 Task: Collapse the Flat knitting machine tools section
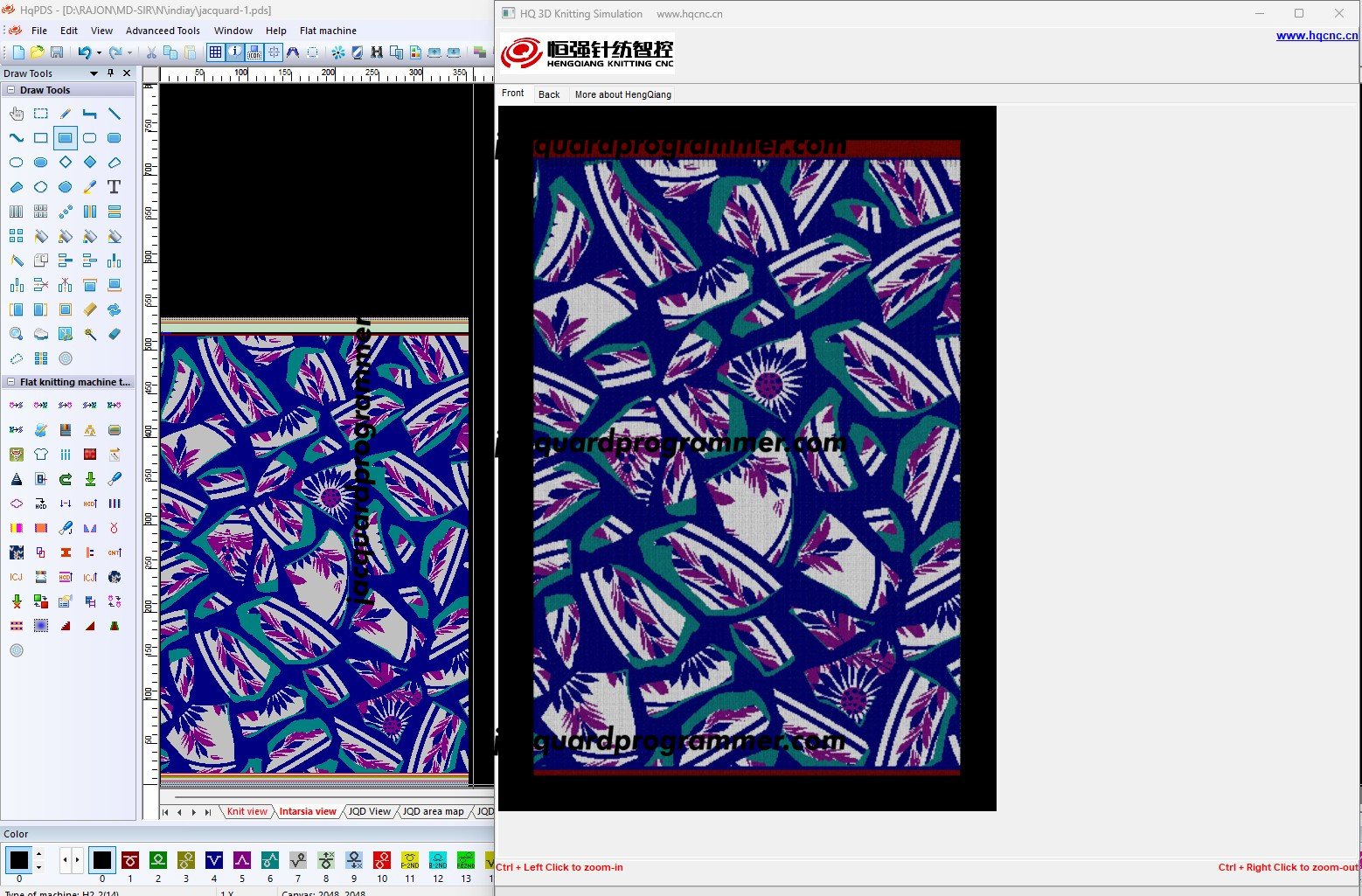pyautogui.click(x=10, y=382)
